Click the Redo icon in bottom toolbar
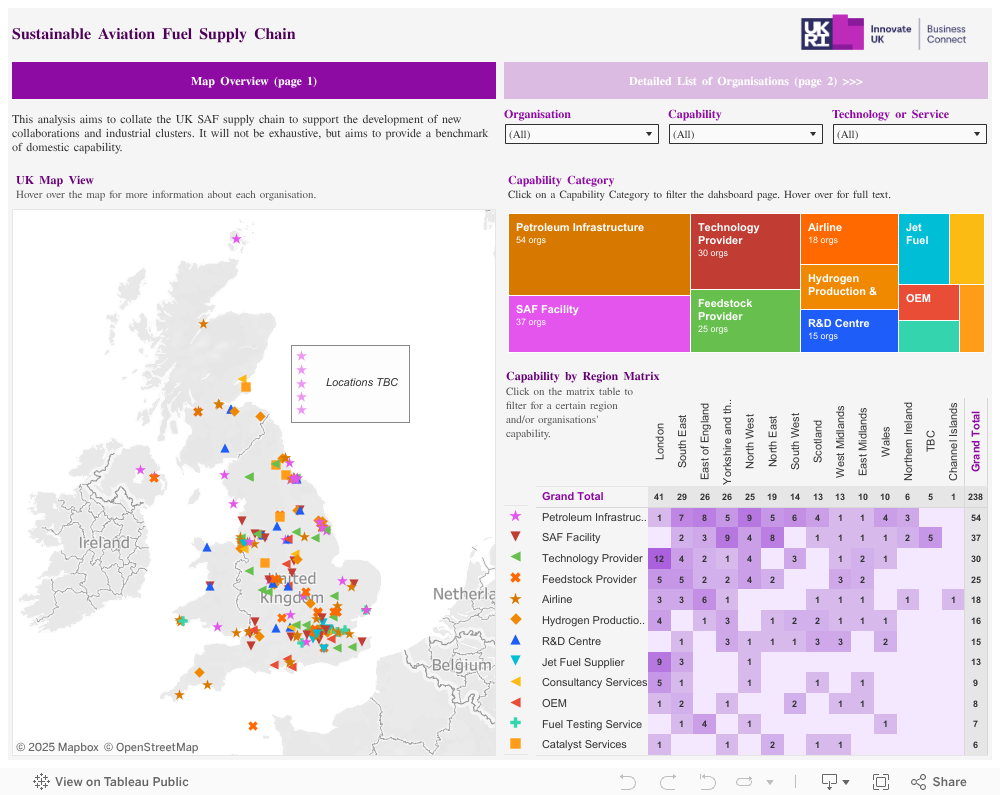Viewport: 1000px width, 795px height. tap(668, 782)
